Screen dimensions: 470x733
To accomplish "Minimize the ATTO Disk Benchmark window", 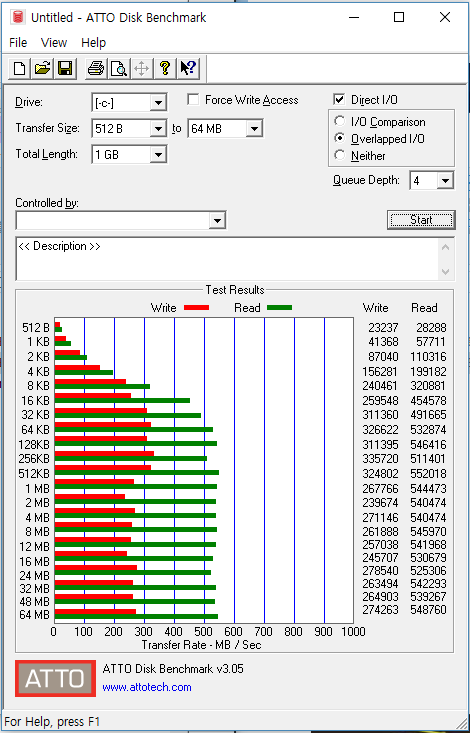I will coord(354,18).
